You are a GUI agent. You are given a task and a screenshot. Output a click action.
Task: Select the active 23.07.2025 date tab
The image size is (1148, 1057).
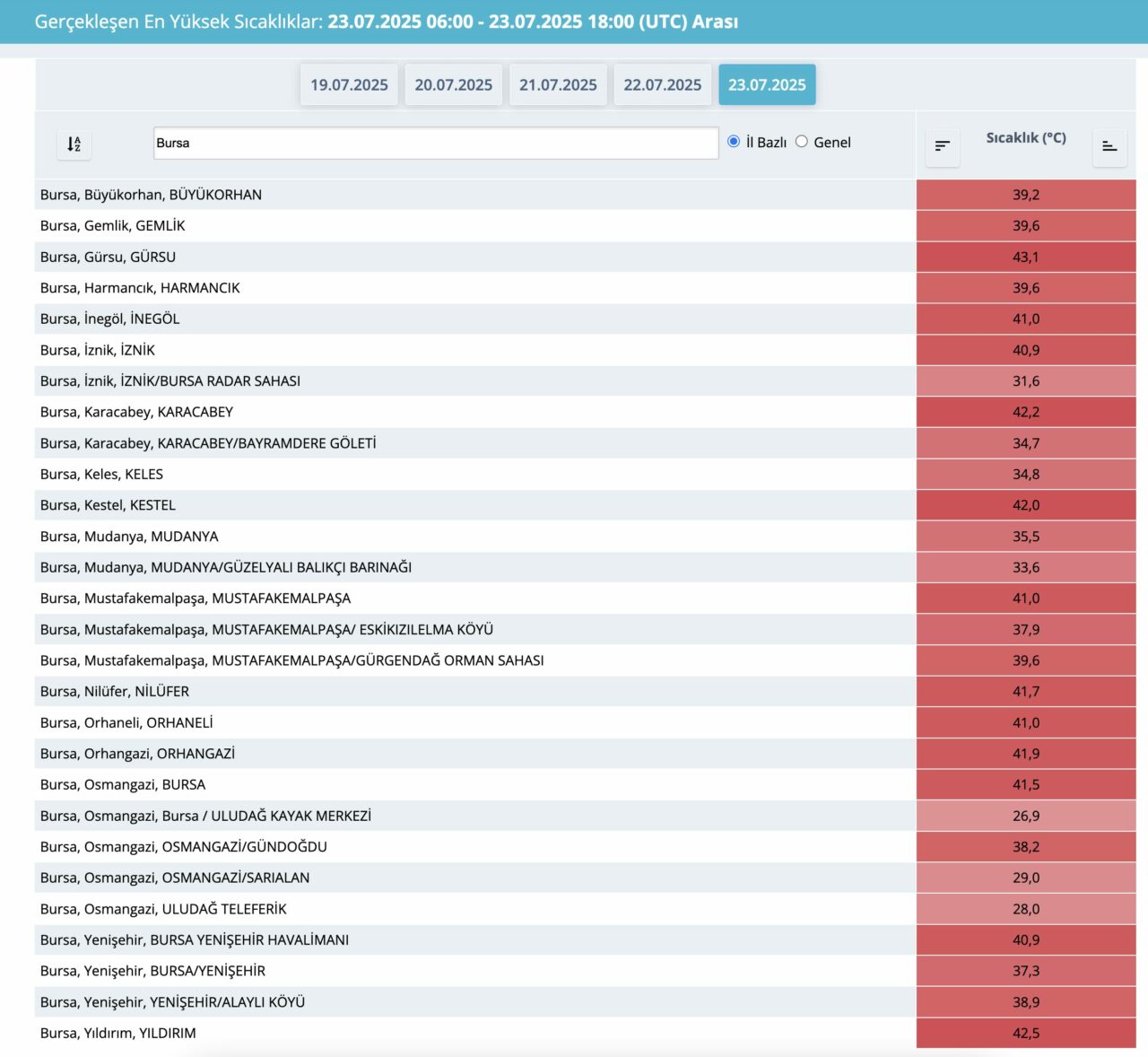coord(767,85)
